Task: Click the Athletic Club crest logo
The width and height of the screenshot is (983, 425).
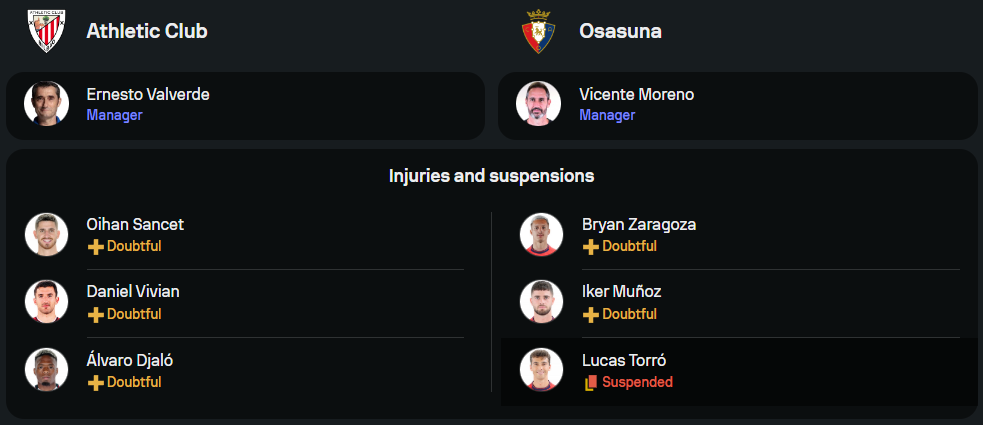Action: tap(46, 31)
